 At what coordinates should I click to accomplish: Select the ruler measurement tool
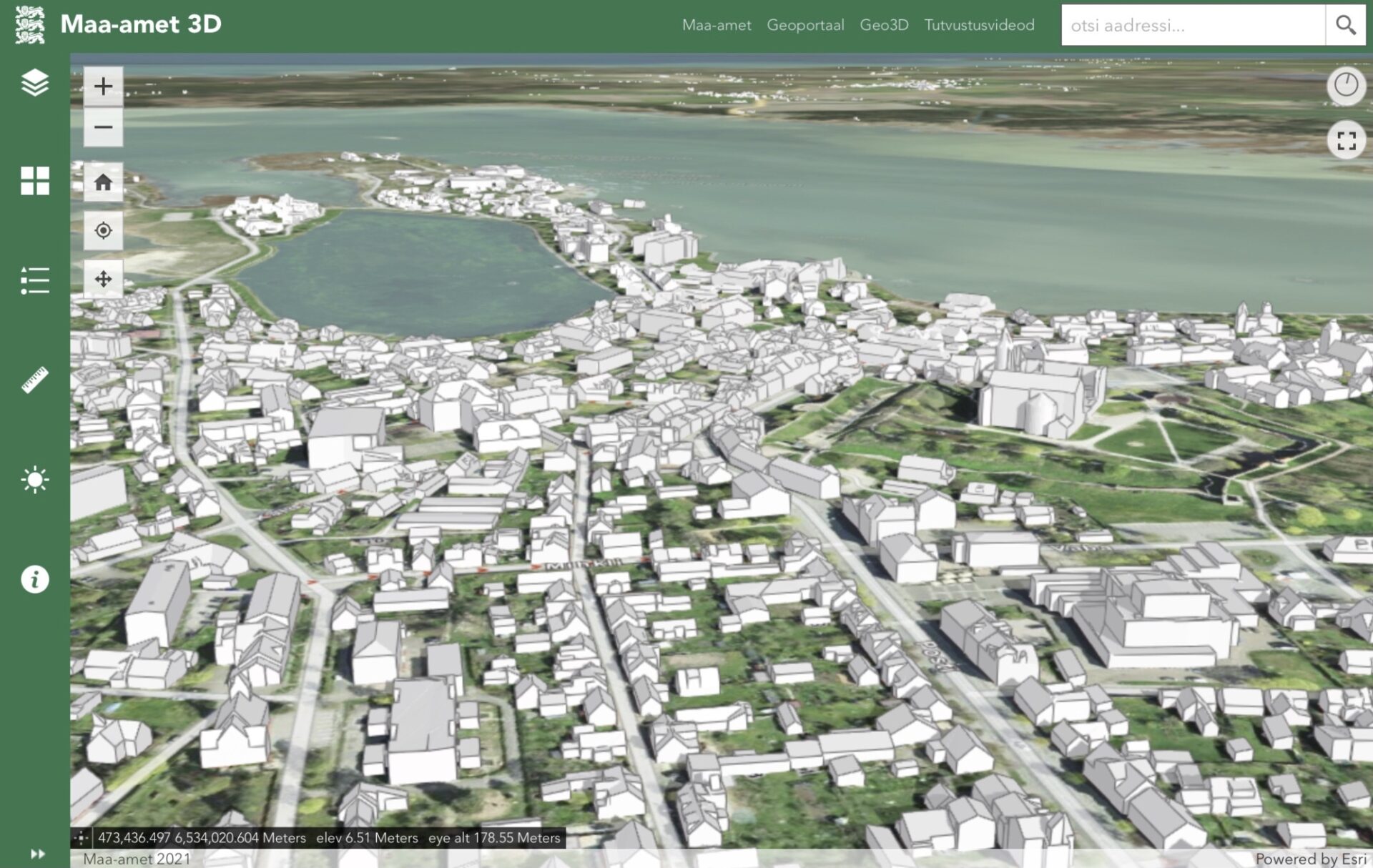pos(34,380)
